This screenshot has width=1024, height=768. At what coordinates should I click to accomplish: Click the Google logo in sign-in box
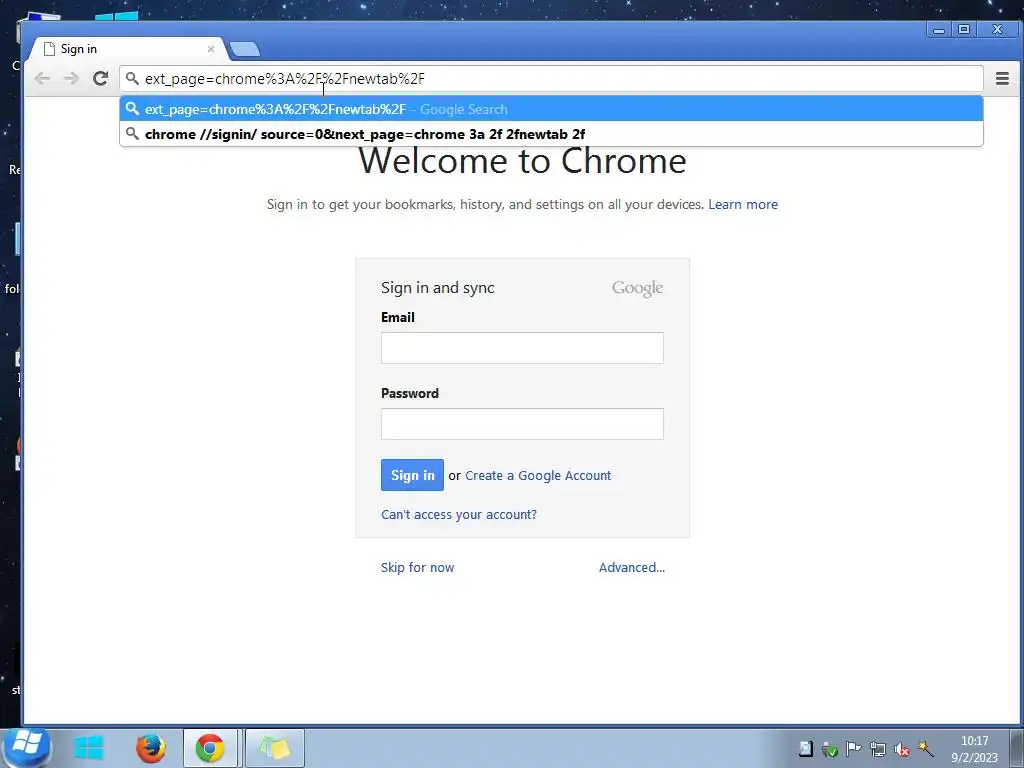pos(637,288)
